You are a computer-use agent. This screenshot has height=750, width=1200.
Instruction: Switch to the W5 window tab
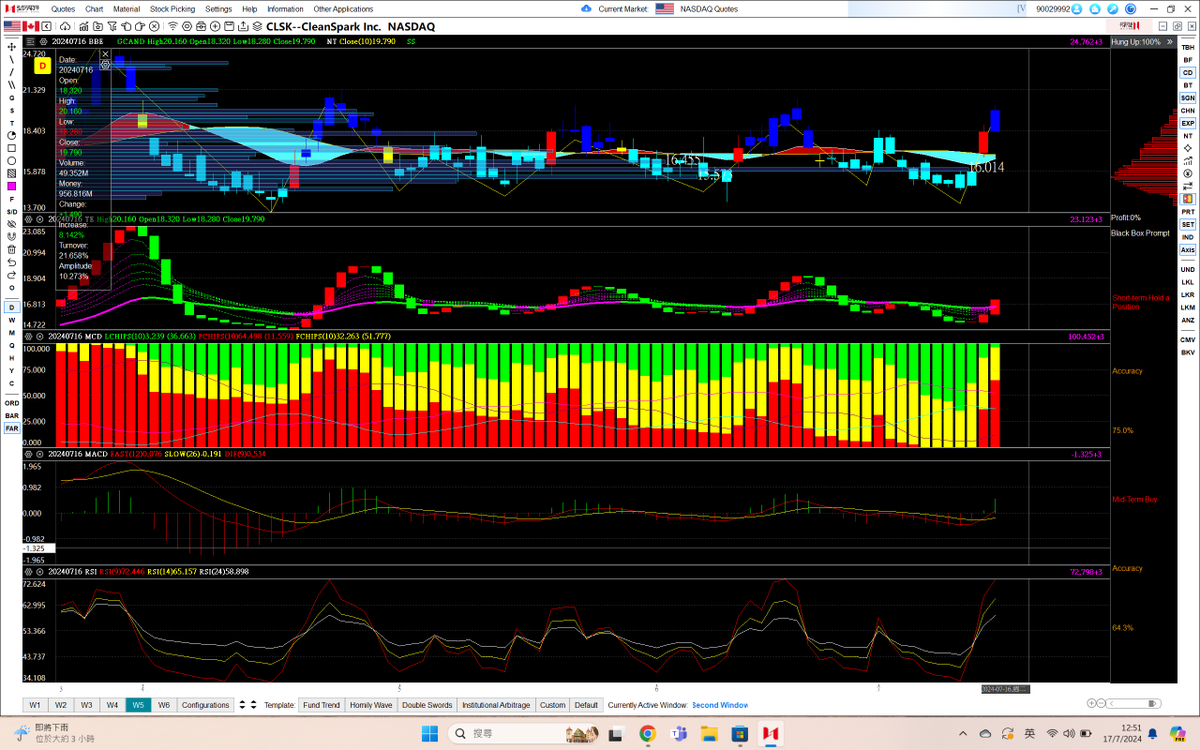[138, 705]
